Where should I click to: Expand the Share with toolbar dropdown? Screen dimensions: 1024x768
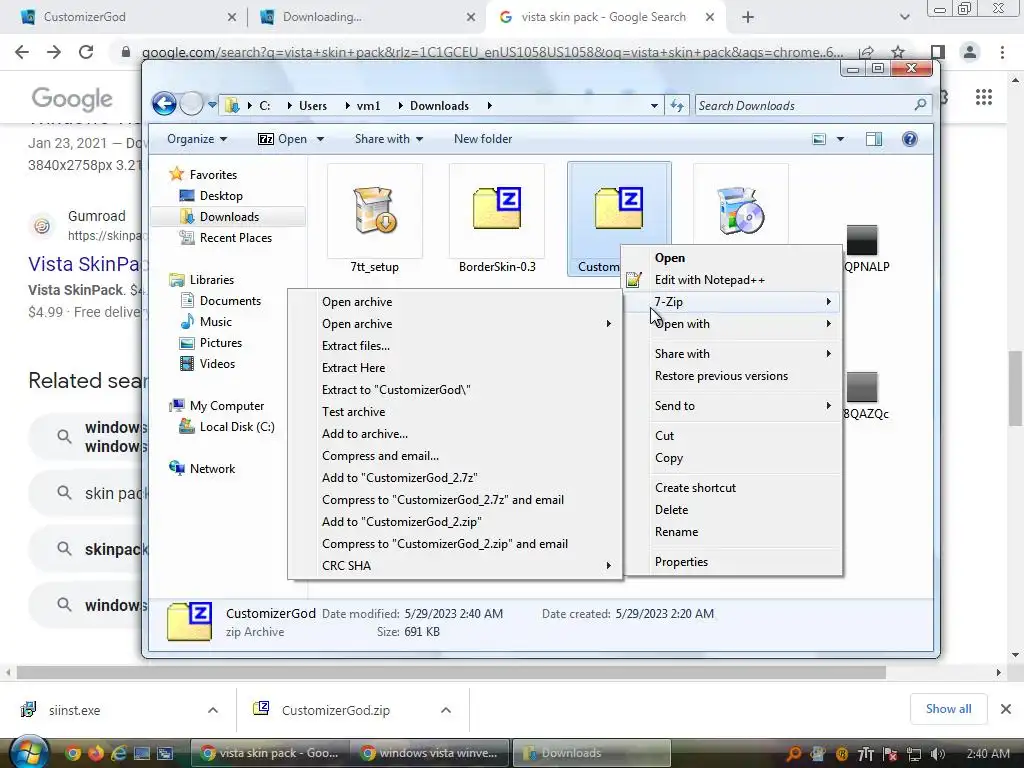click(x=389, y=138)
